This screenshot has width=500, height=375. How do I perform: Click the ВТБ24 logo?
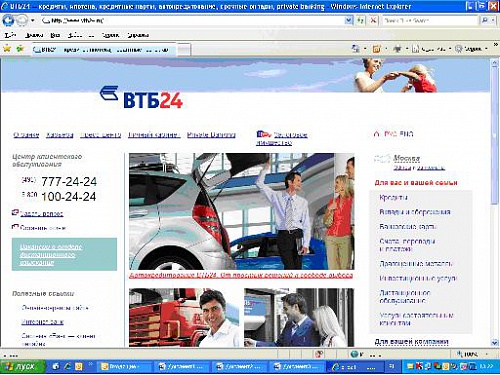(x=141, y=97)
